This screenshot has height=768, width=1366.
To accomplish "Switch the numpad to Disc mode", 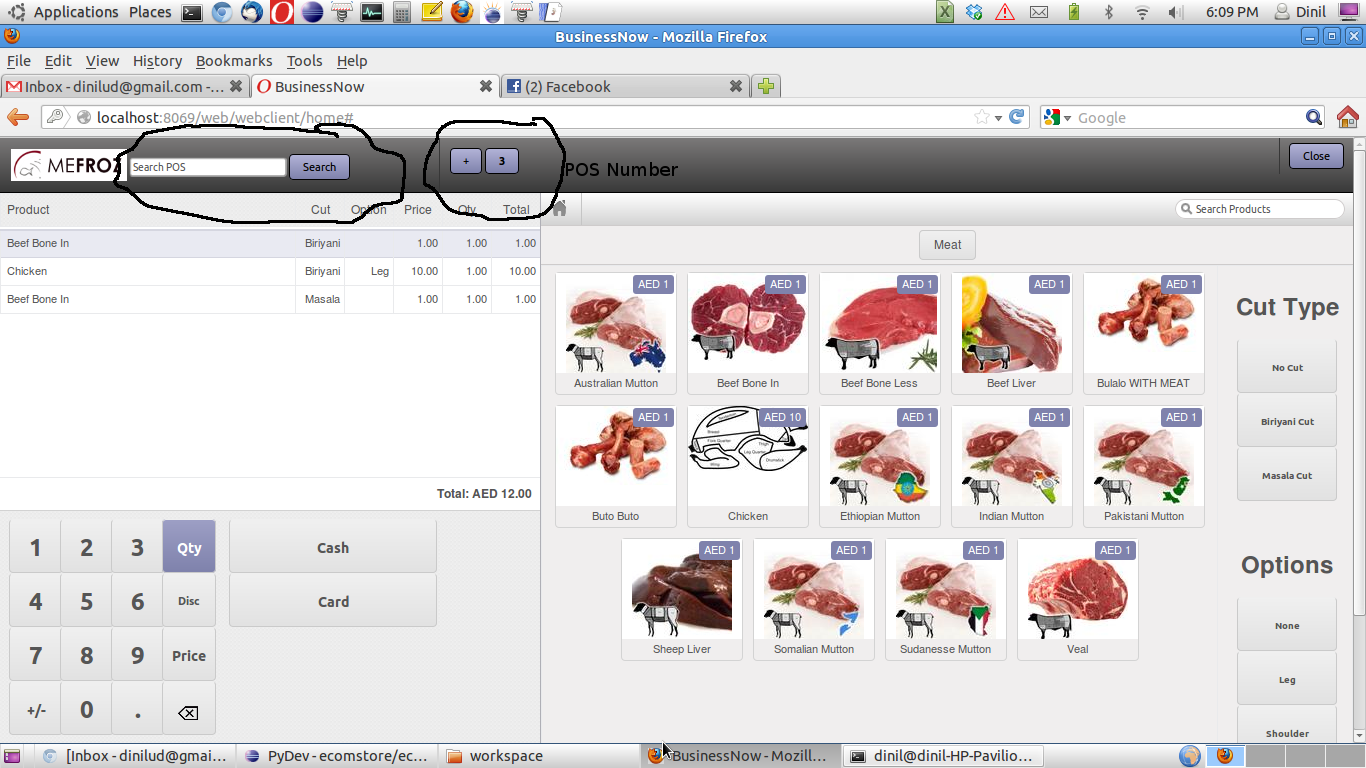I will click(189, 601).
